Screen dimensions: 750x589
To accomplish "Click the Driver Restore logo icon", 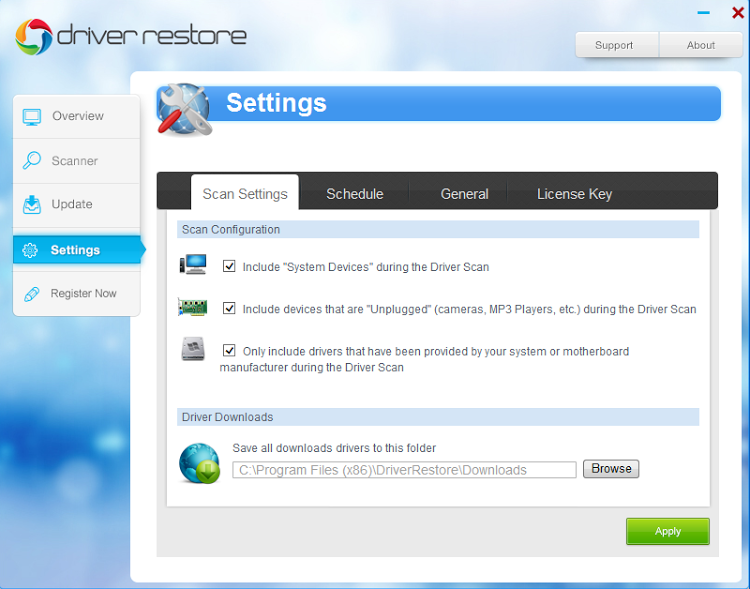I will pos(33,37).
